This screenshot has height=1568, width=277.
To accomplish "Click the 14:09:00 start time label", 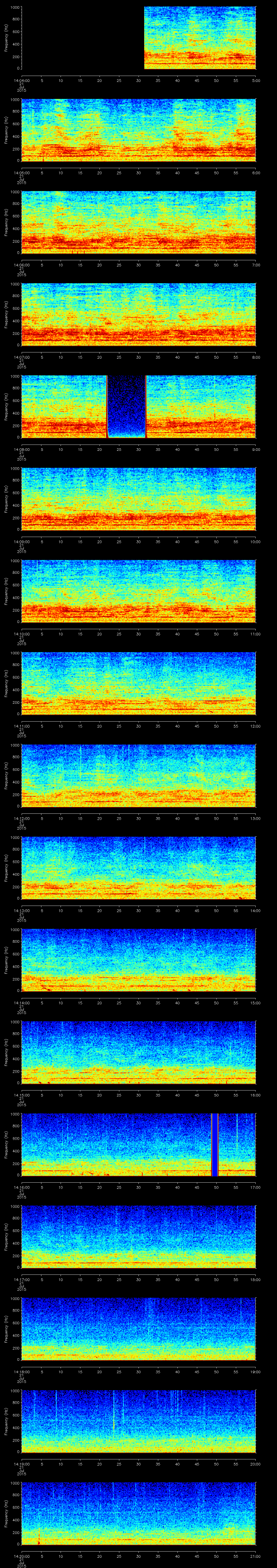I will 21,542.
